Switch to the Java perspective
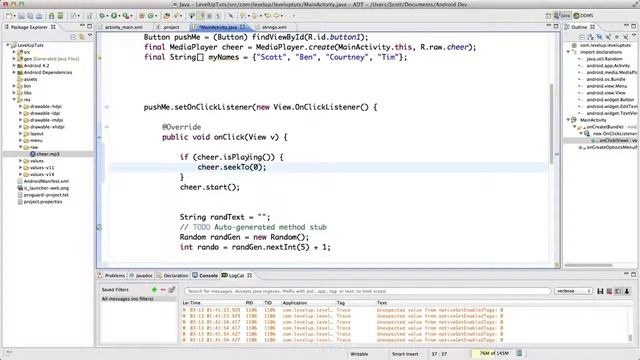The height and width of the screenshot is (360, 640). [562, 16]
